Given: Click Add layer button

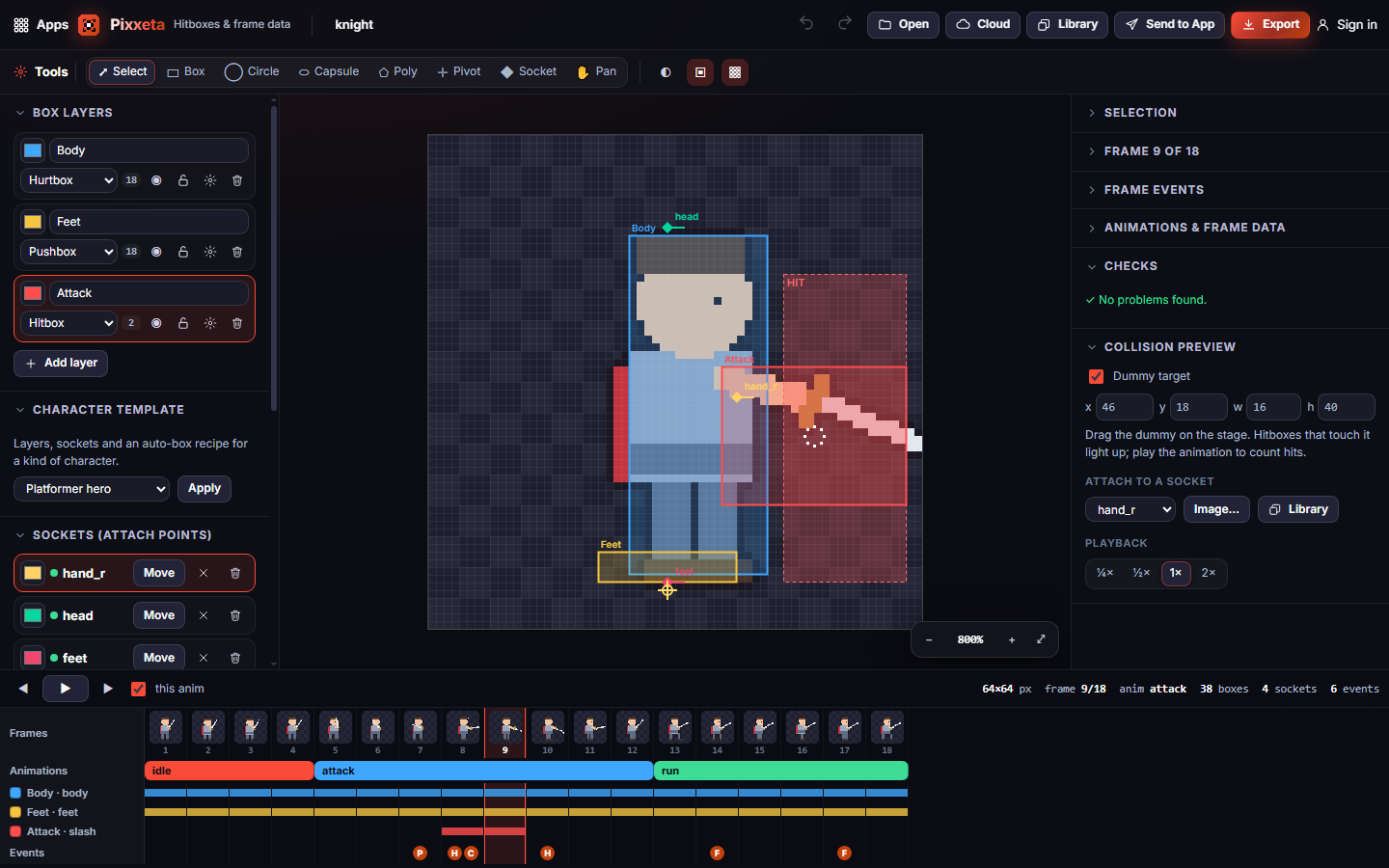Looking at the screenshot, I should [61, 363].
